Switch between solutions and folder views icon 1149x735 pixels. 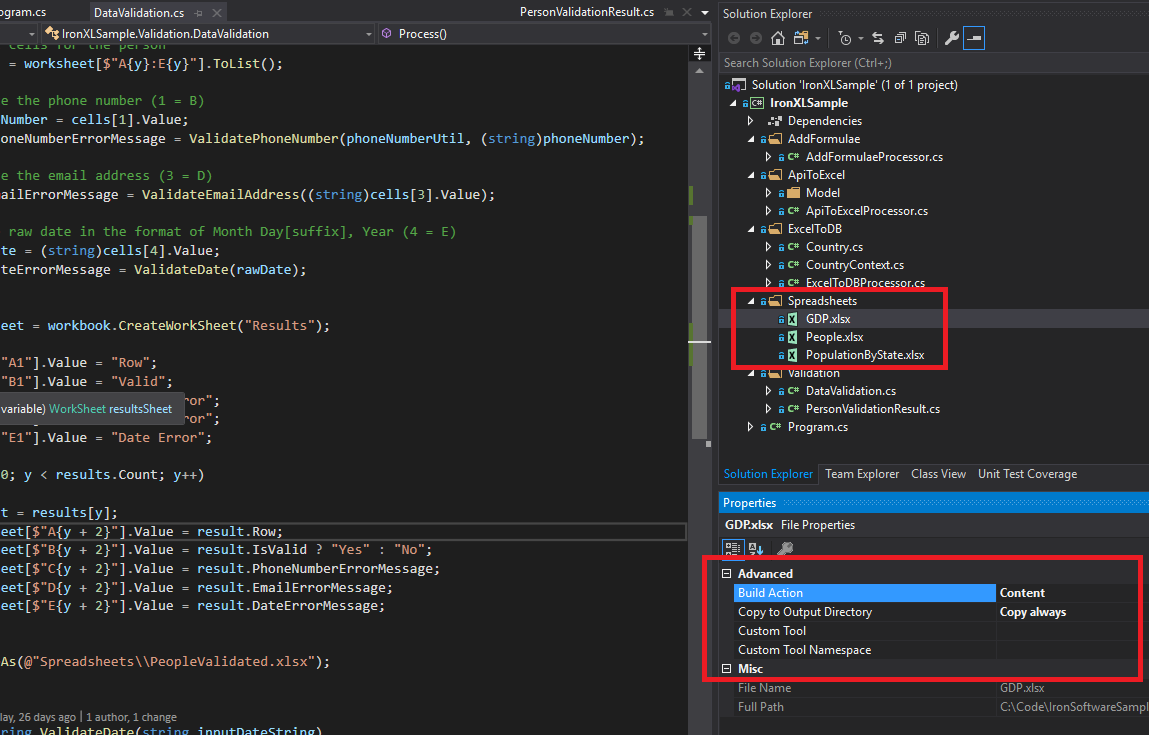point(801,38)
